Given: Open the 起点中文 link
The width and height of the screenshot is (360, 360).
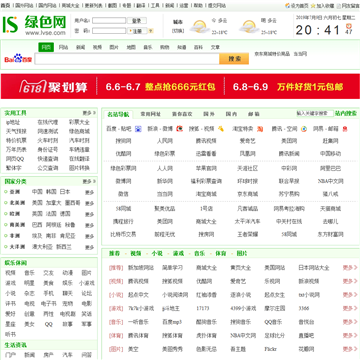Looking at the screenshot, I should click(138, 295).
